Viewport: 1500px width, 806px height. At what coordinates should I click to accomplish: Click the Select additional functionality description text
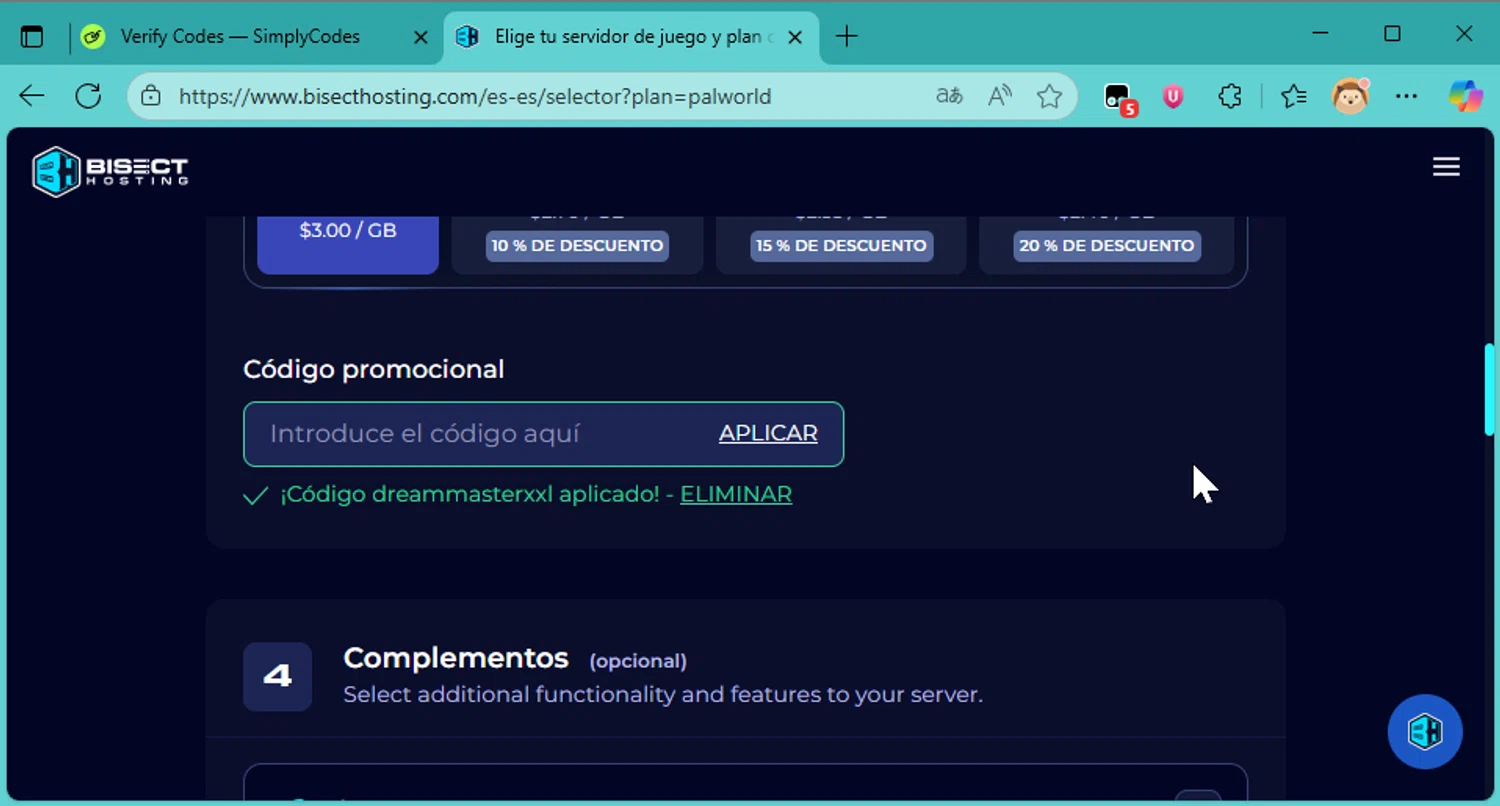pos(663,694)
